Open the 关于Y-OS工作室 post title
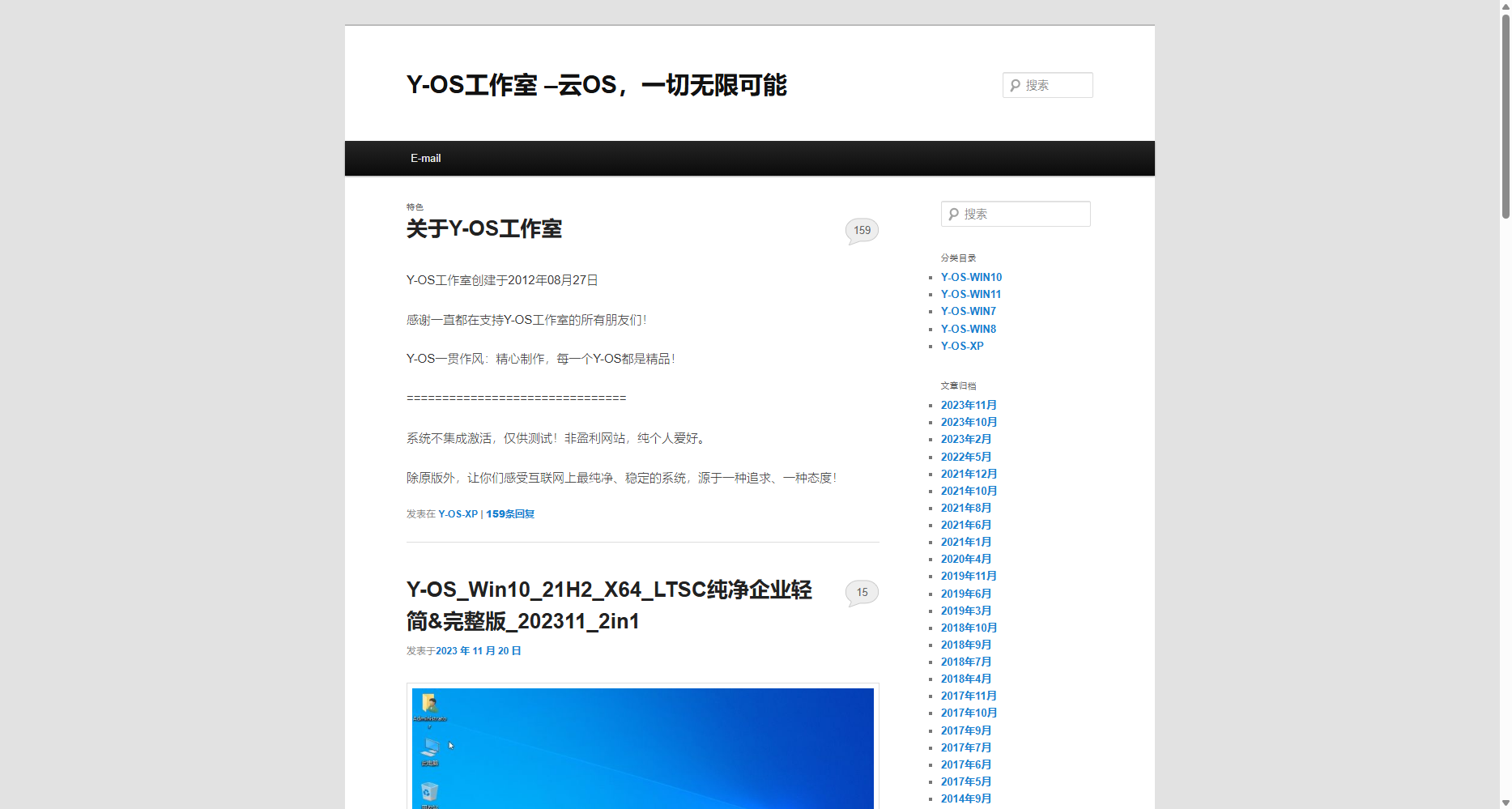This screenshot has height=809, width=1512. [484, 228]
